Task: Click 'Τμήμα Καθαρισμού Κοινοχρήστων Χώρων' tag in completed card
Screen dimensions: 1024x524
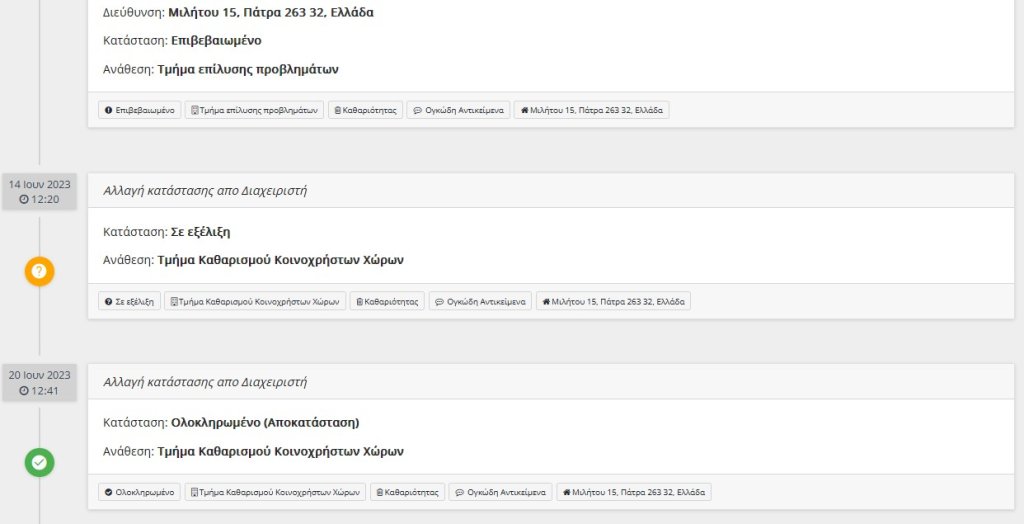Action: (x=276, y=492)
